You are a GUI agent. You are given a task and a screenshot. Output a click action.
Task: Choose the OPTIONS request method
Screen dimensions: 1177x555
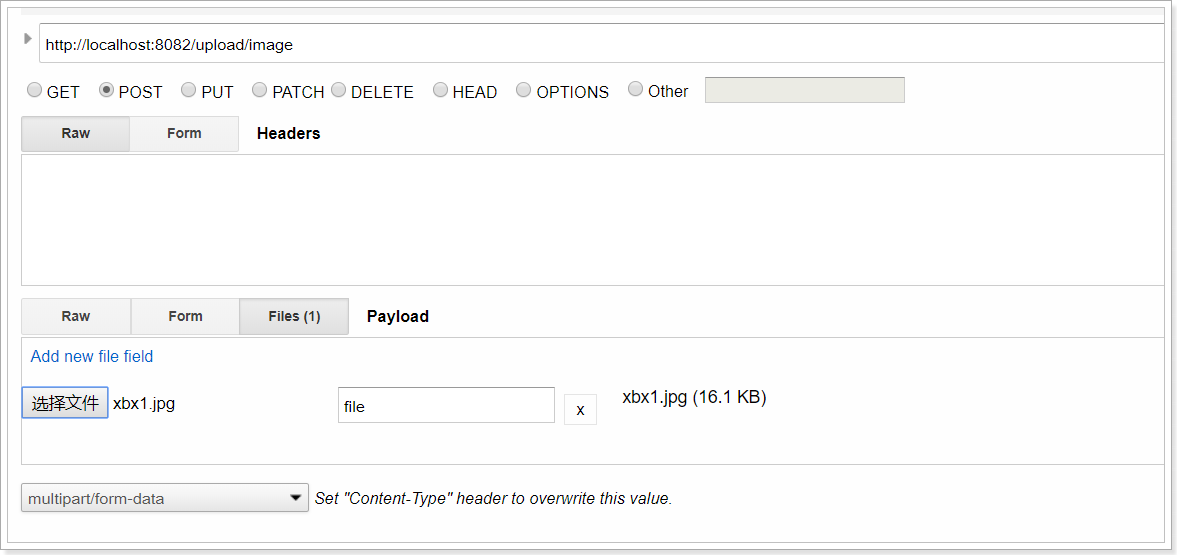(524, 90)
